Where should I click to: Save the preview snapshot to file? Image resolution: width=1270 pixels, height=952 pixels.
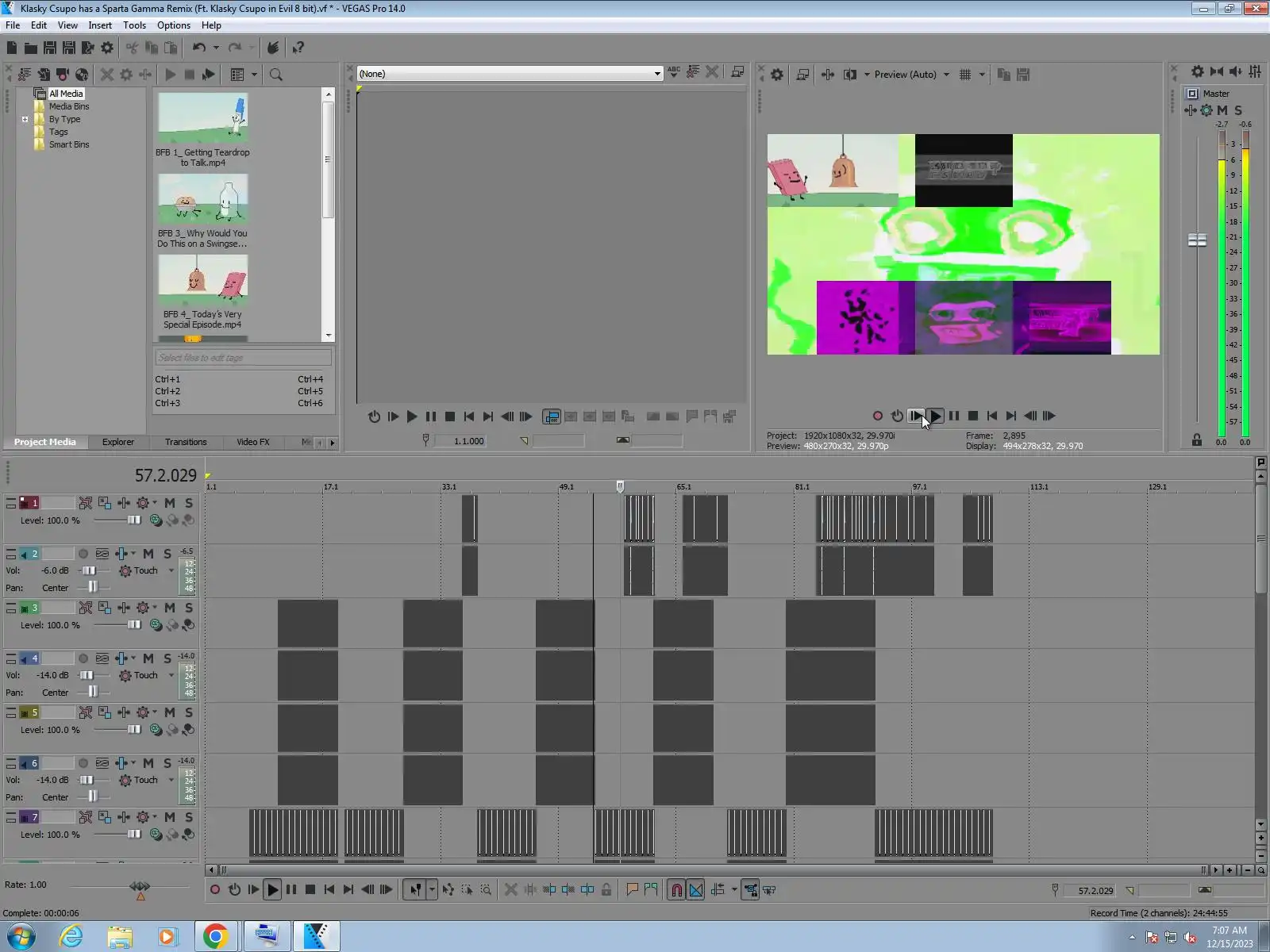click(x=1023, y=75)
